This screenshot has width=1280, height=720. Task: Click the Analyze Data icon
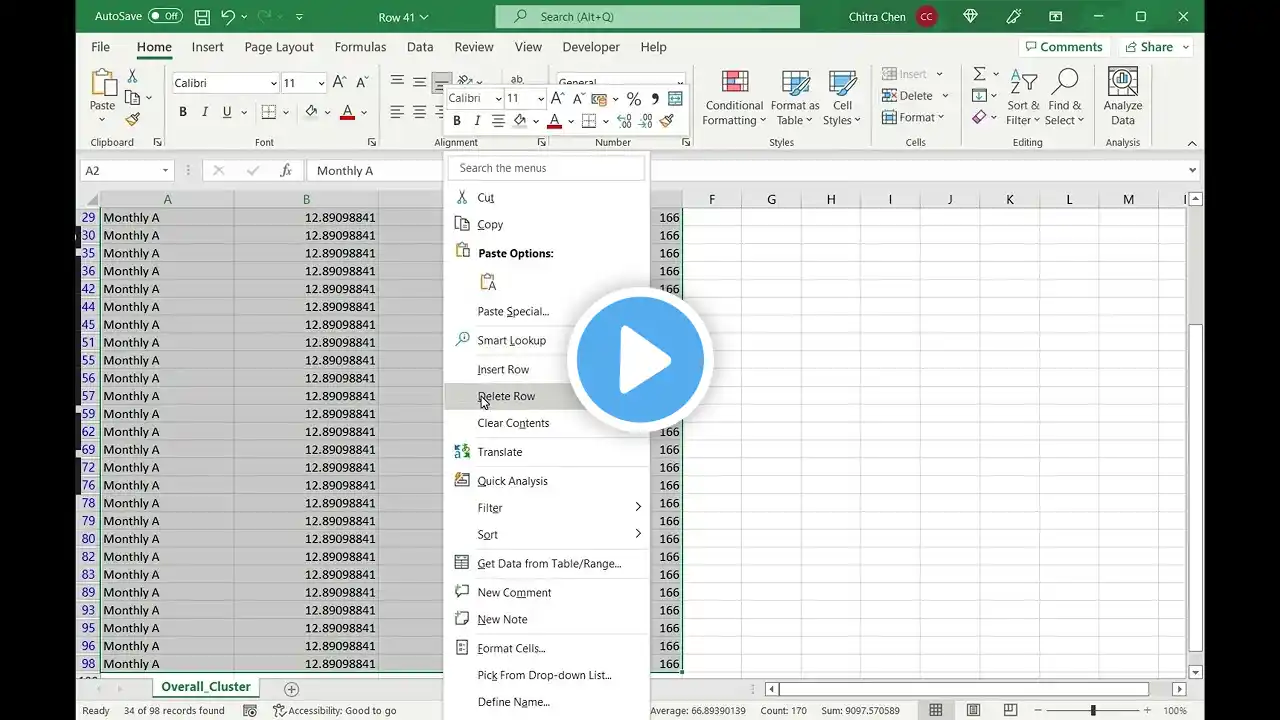[1122, 83]
